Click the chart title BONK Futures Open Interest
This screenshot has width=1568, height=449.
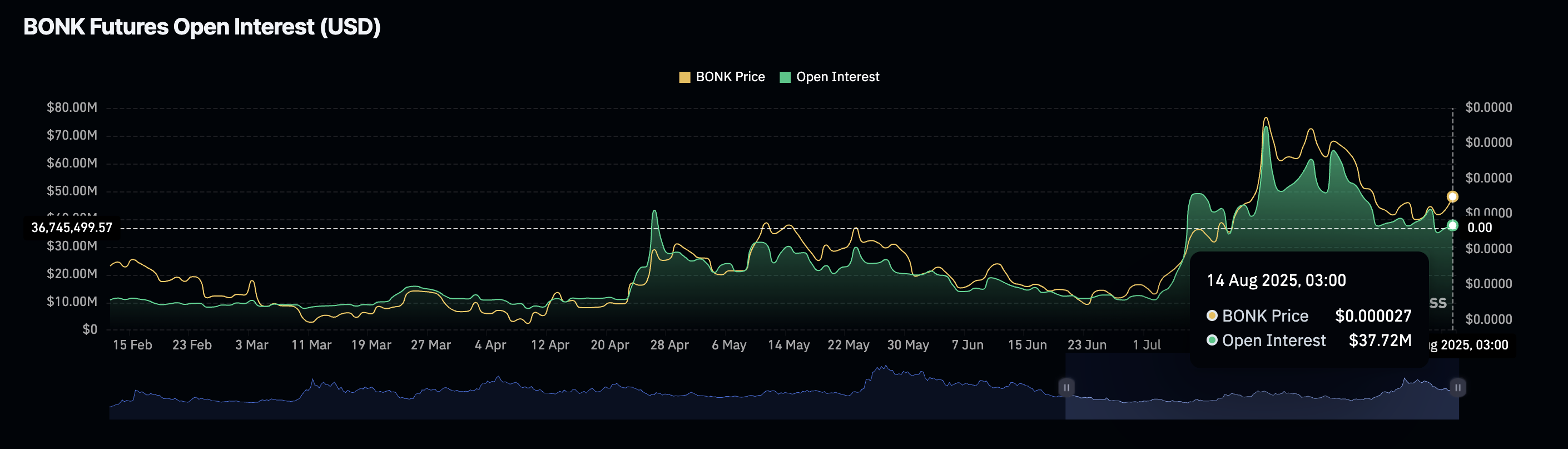201,27
